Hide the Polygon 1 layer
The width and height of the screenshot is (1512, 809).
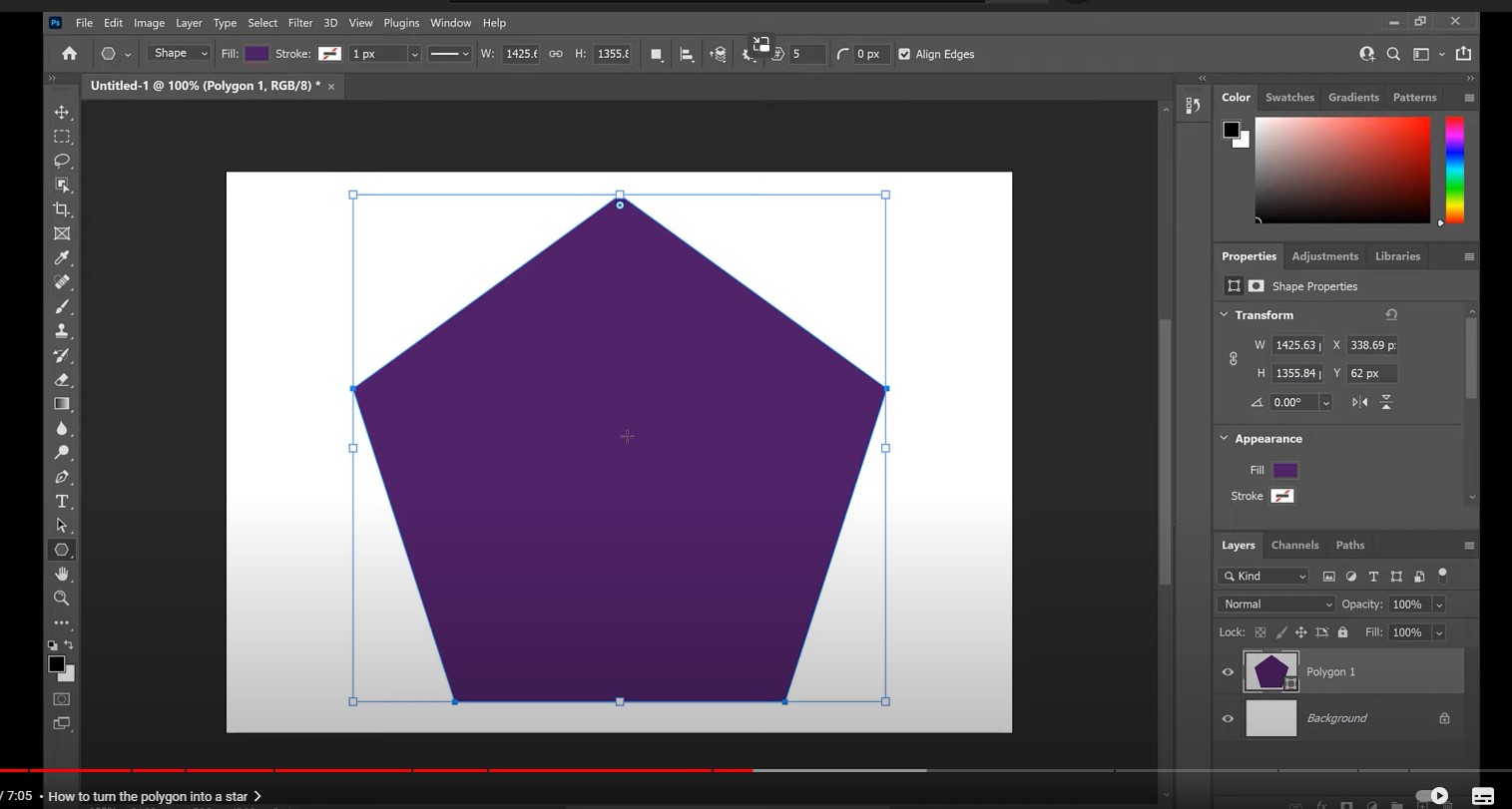tap(1229, 671)
